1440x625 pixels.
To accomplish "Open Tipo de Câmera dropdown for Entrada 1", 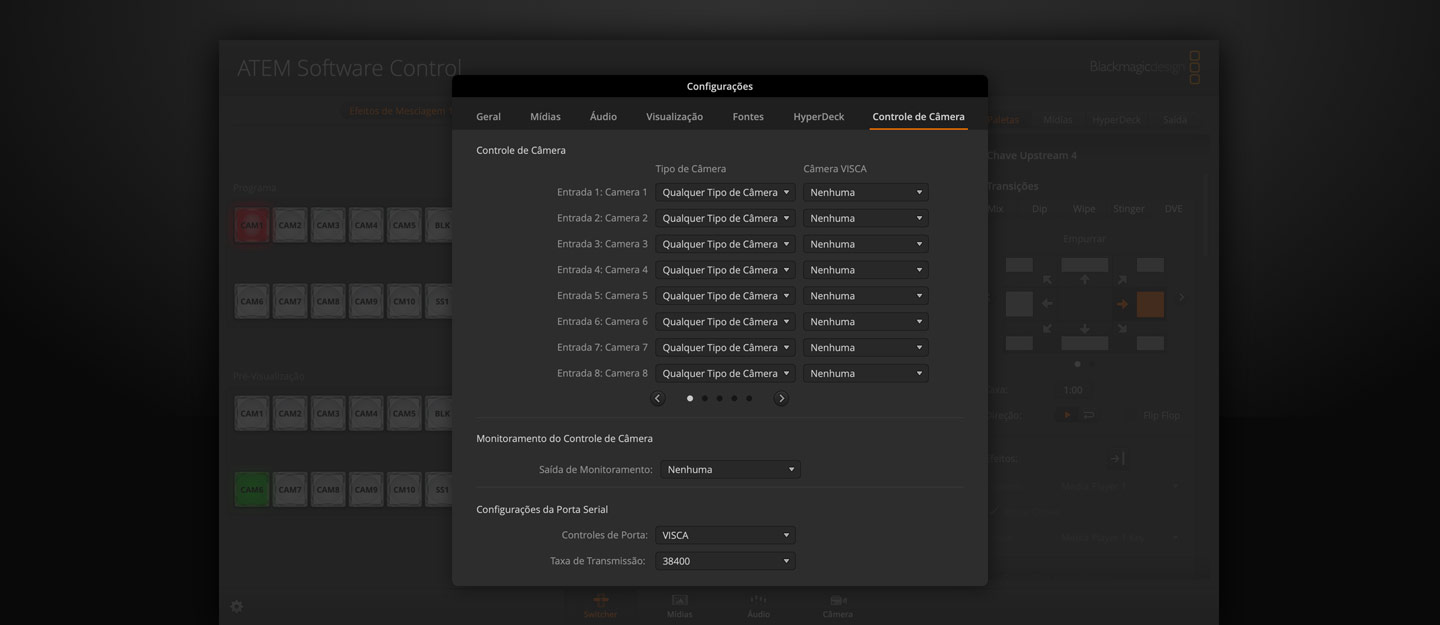I will point(725,192).
